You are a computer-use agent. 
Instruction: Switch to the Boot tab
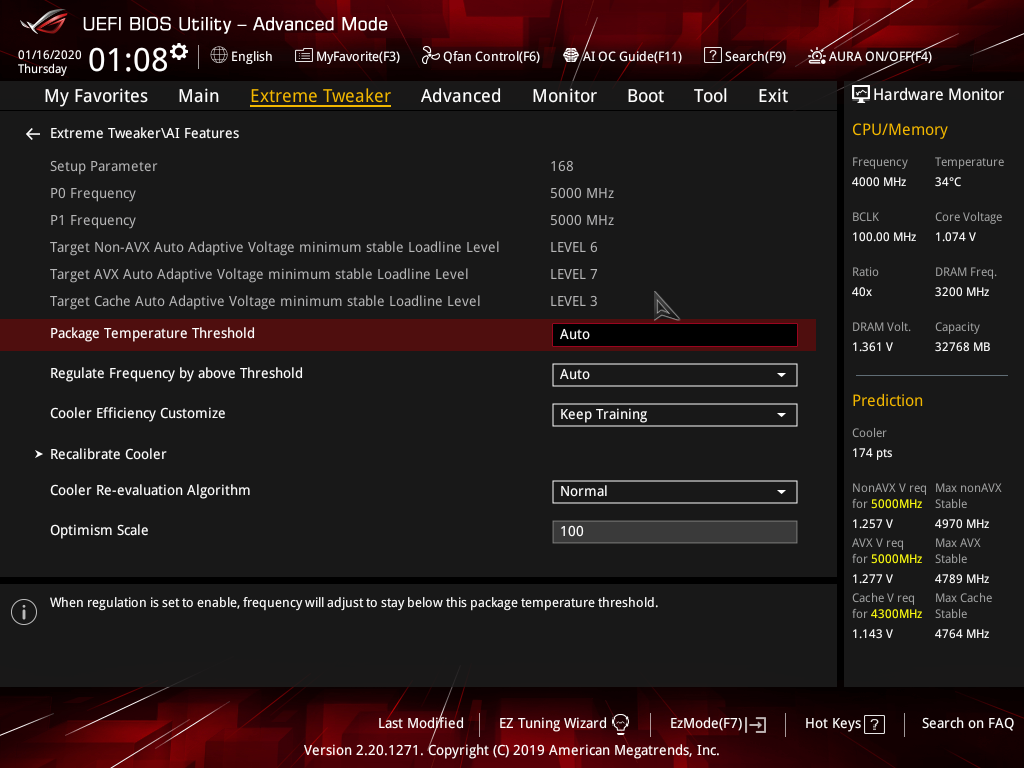point(645,96)
